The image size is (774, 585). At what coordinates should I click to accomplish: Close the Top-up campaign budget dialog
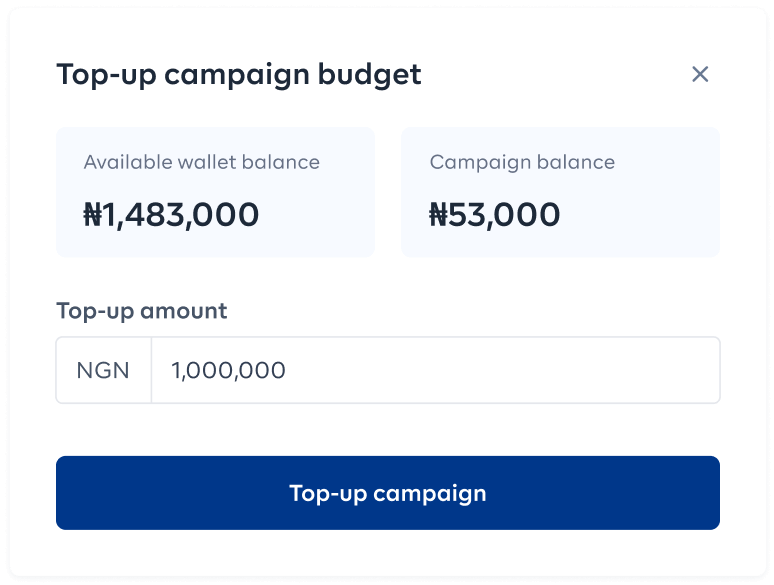(700, 75)
